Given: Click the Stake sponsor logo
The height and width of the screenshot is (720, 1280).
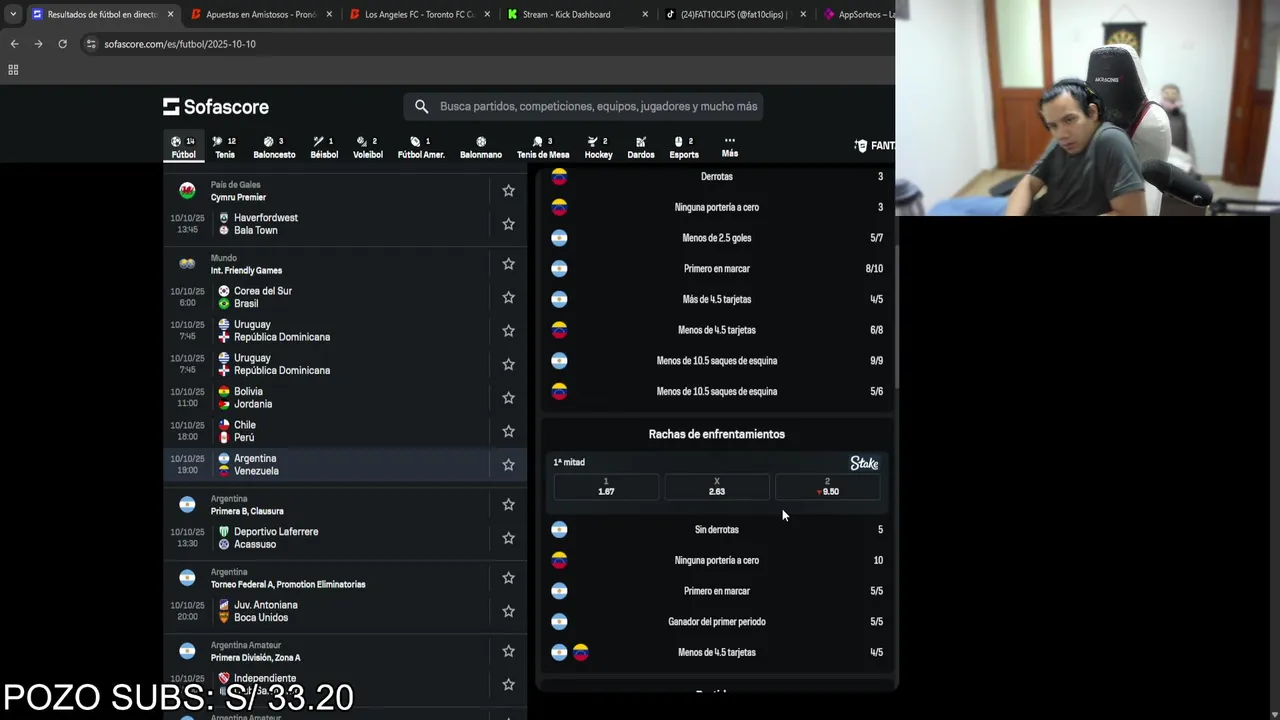Looking at the screenshot, I should [x=864, y=463].
